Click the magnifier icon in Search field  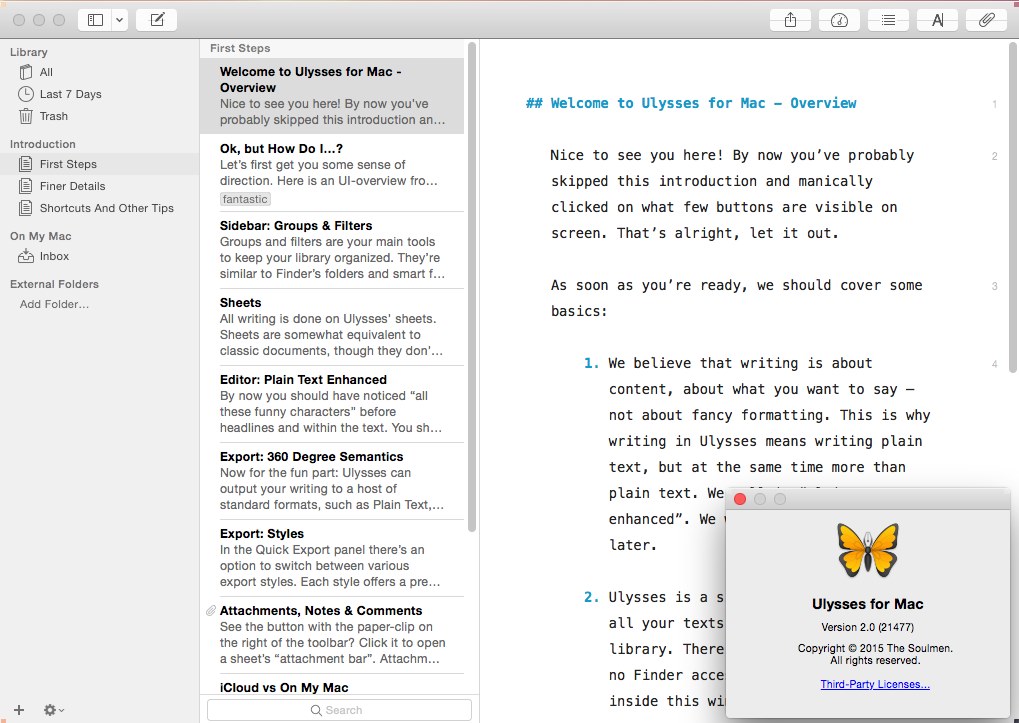tap(316, 710)
